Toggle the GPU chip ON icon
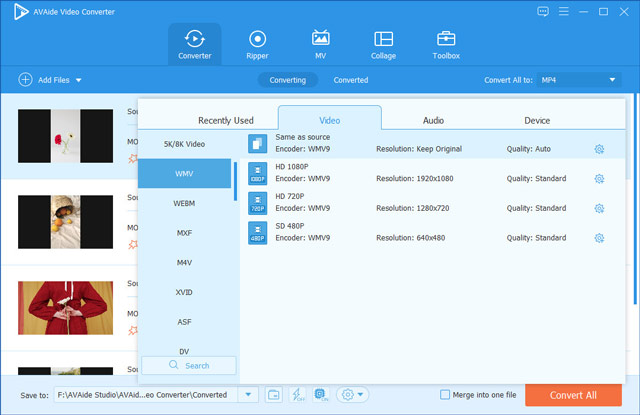640x415 pixels. click(321, 395)
